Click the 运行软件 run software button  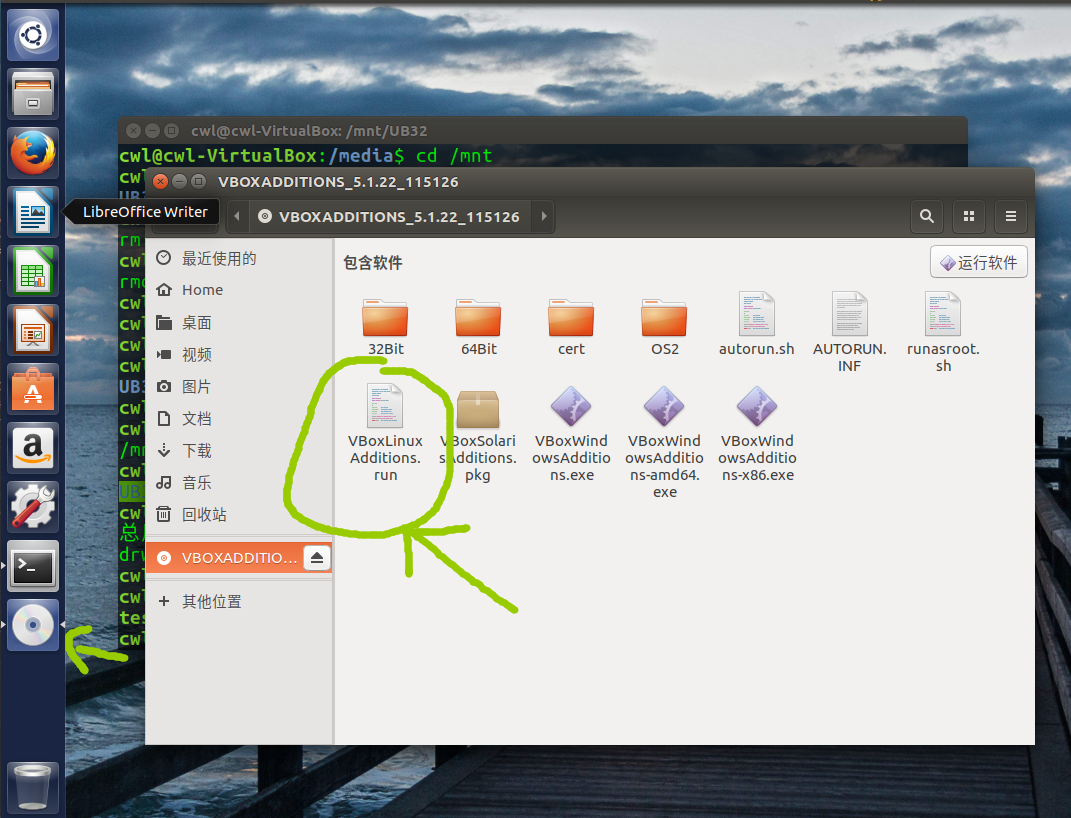click(979, 262)
